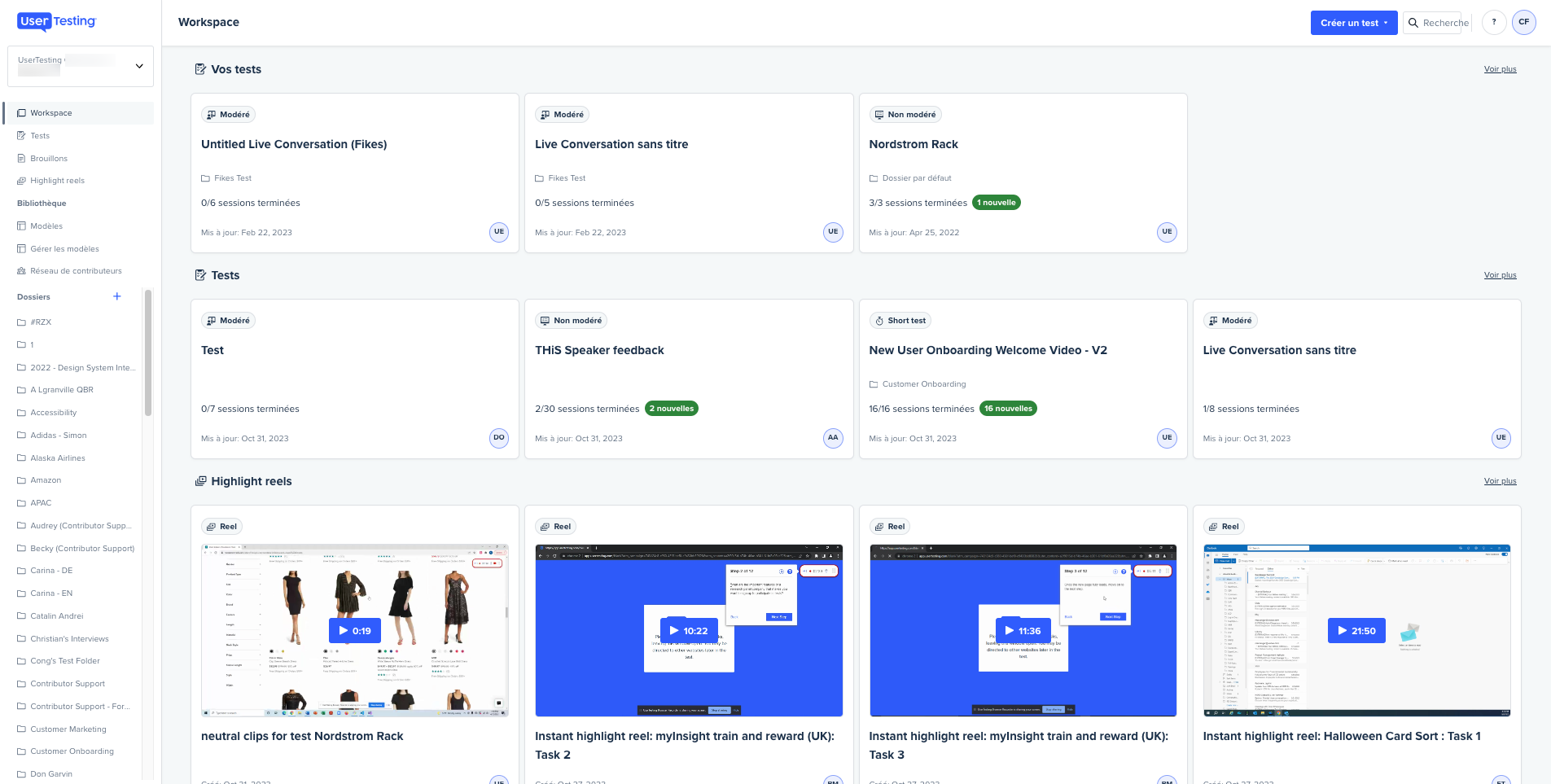The height and width of the screenshot is (784, 1551).
Task: Select the Amazon folder in the sidebar
Action: click(46, 480)
